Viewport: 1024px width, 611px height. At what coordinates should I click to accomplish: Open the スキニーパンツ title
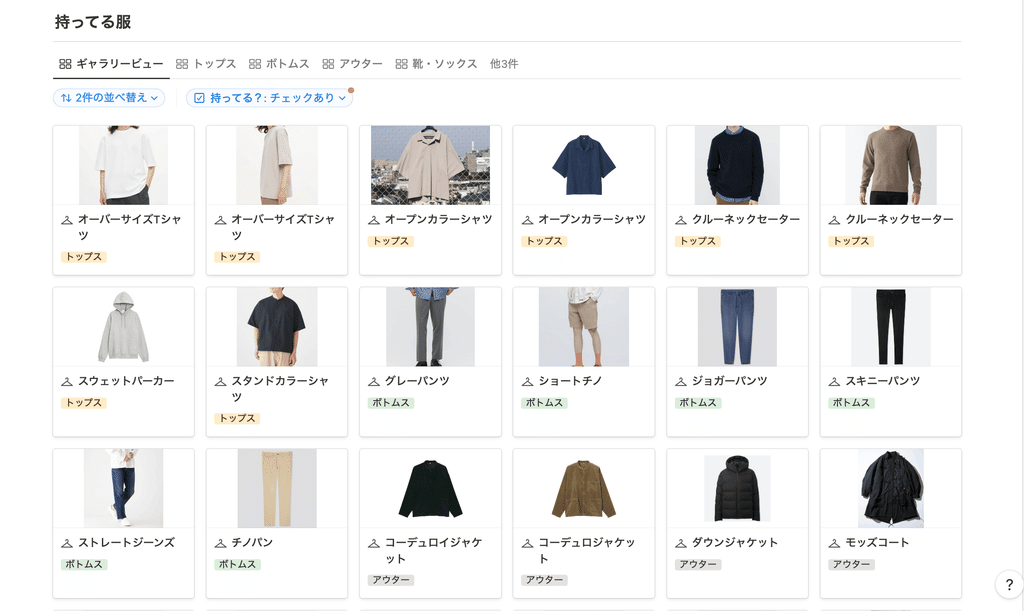[x=882, y=381]
